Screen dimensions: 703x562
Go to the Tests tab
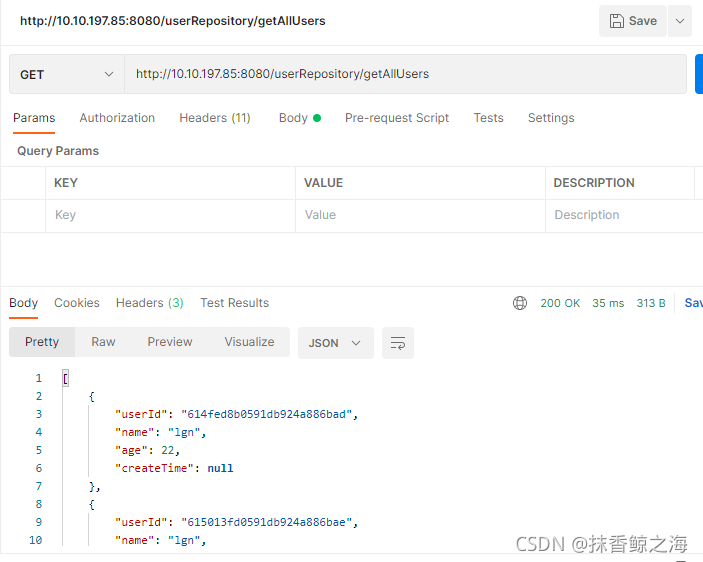488,118
